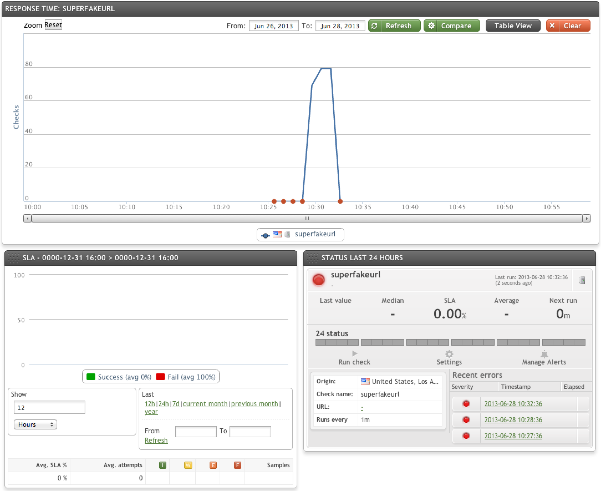The width and height of the screenshot is (601, 491).
Task: Click the chart's horizontal time scrollbar
Action: (306, 215)
